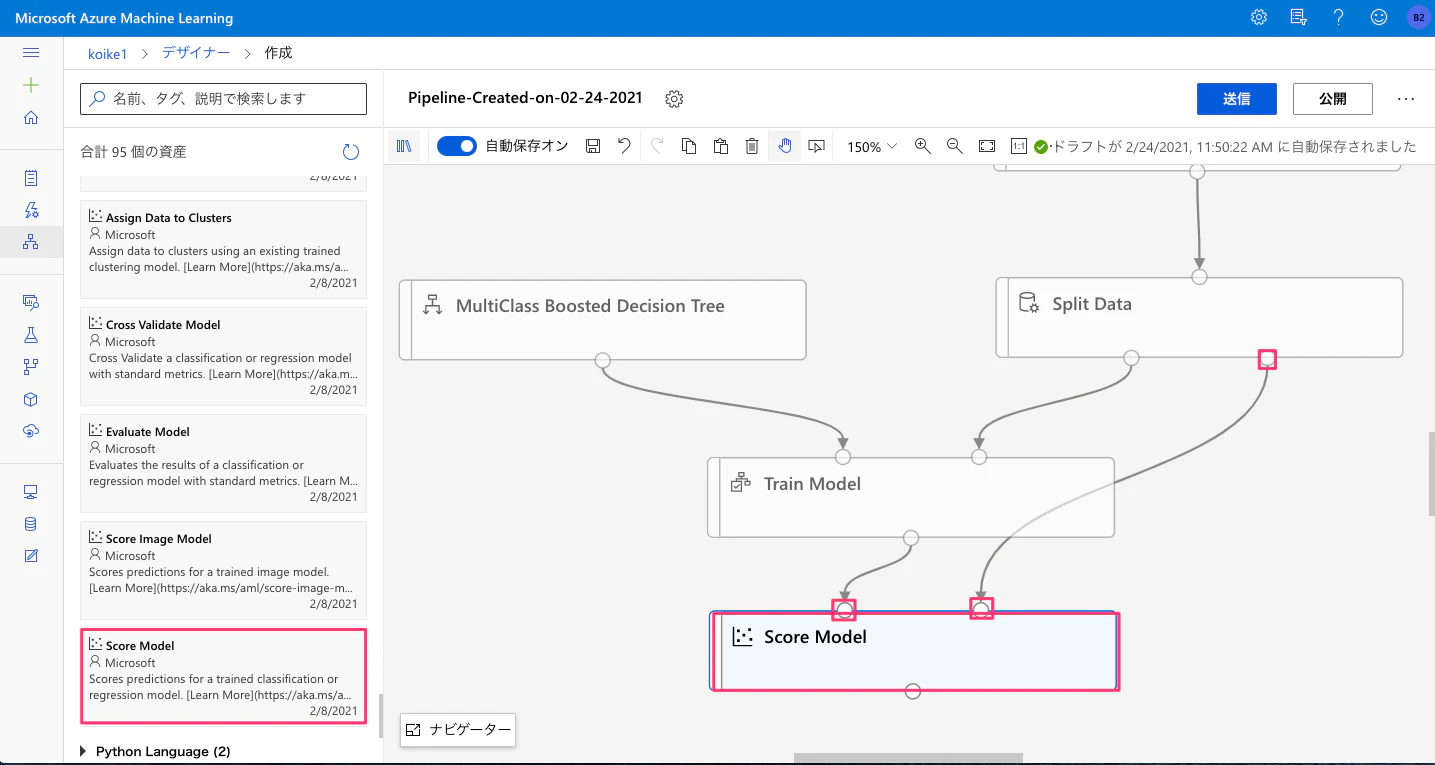Select the hand pan tool

(785, 147)
